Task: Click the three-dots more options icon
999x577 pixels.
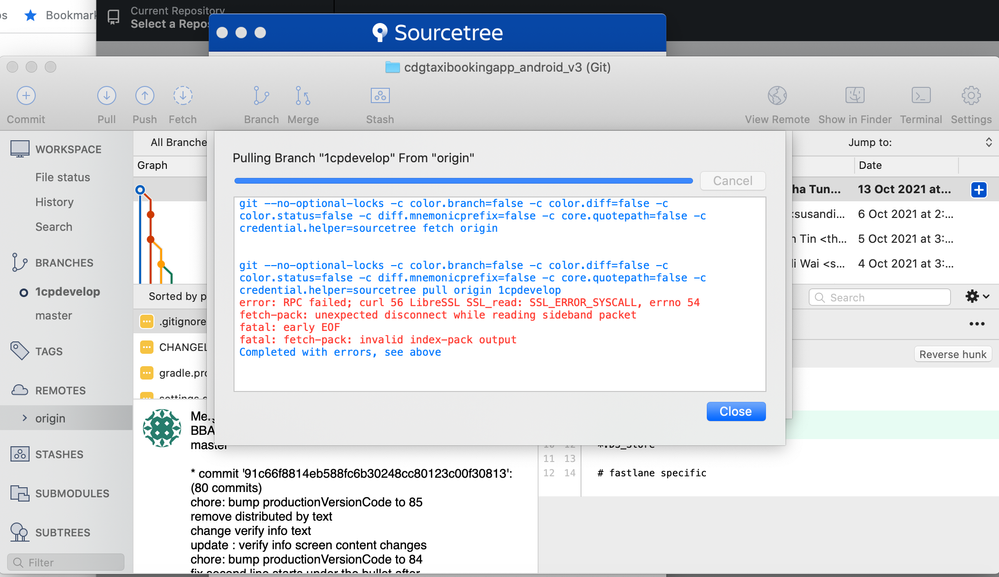Action: [x=977, y=324]
